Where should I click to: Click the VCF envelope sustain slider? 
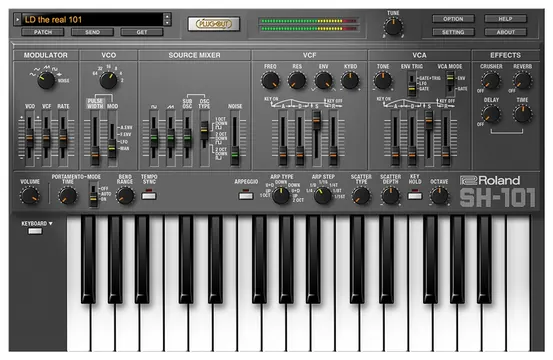click(316, 138)
